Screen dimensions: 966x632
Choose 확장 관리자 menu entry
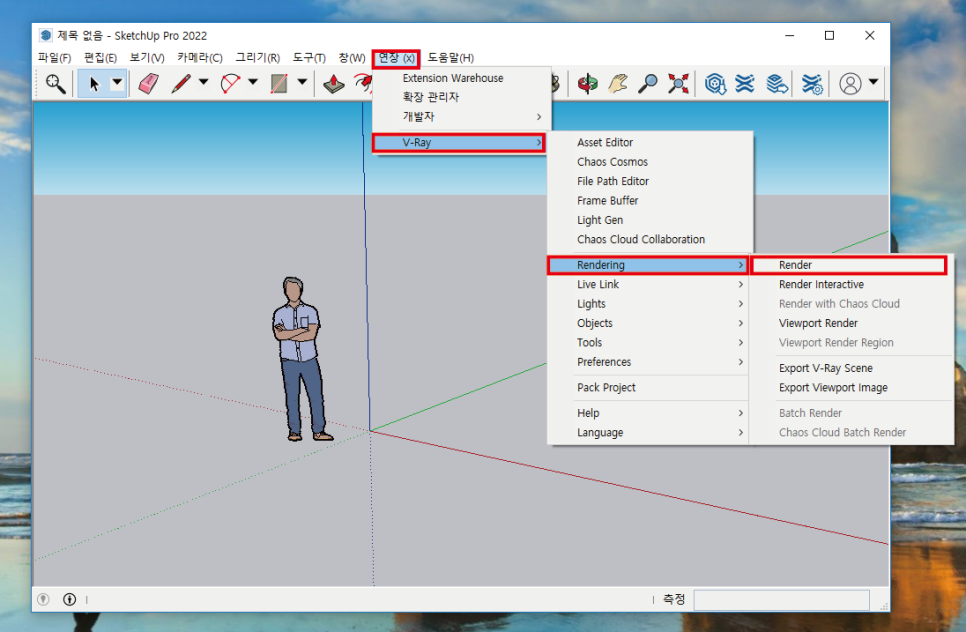point(461,97)
